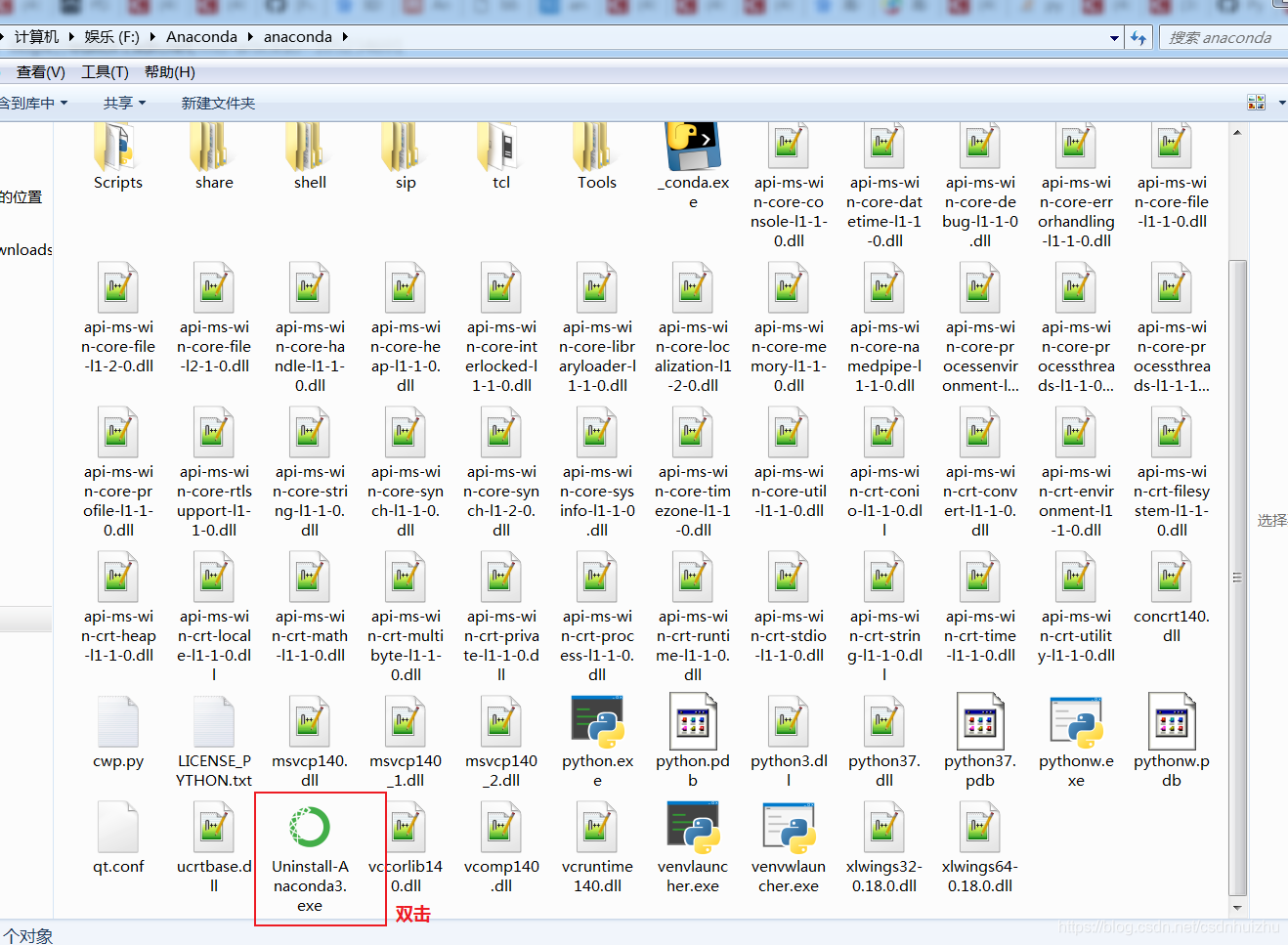
Task: Select the python.pdb file icon
Action: click(x=693, y=721)
